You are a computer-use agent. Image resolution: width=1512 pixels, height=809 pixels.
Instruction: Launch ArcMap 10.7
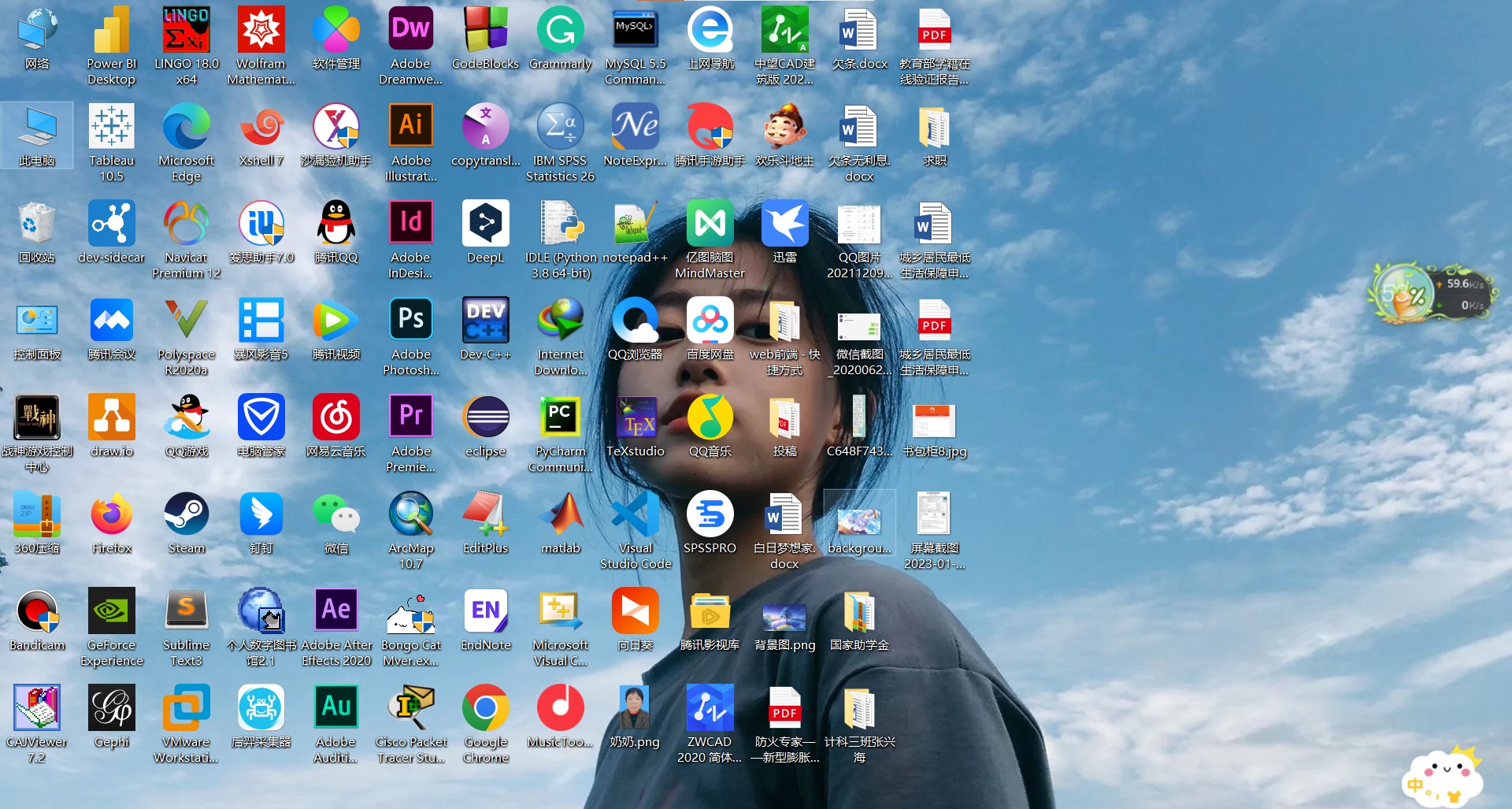point(410,514)
